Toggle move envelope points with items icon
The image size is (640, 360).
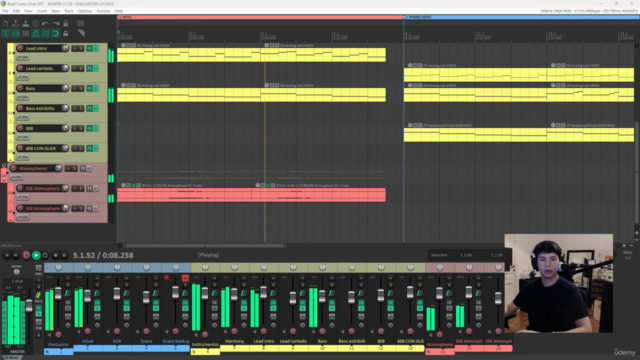36,33
